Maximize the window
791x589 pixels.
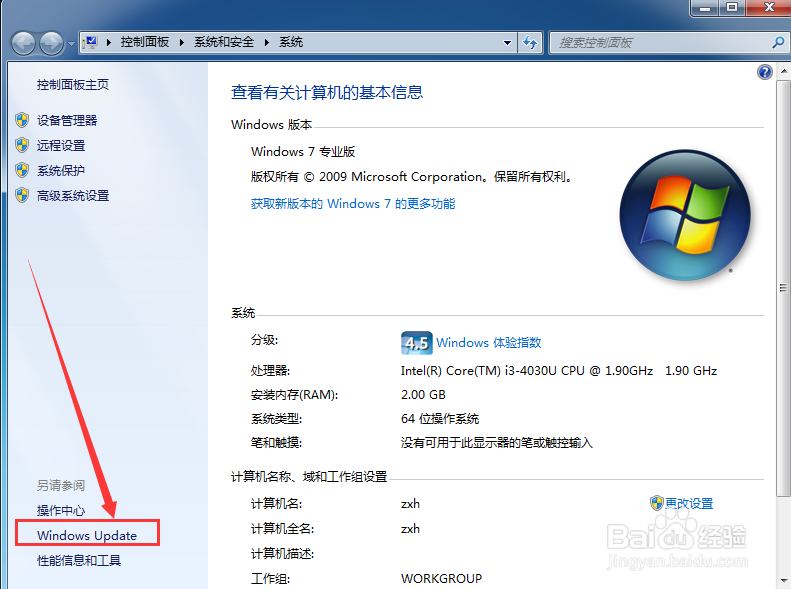click(732, 7)
